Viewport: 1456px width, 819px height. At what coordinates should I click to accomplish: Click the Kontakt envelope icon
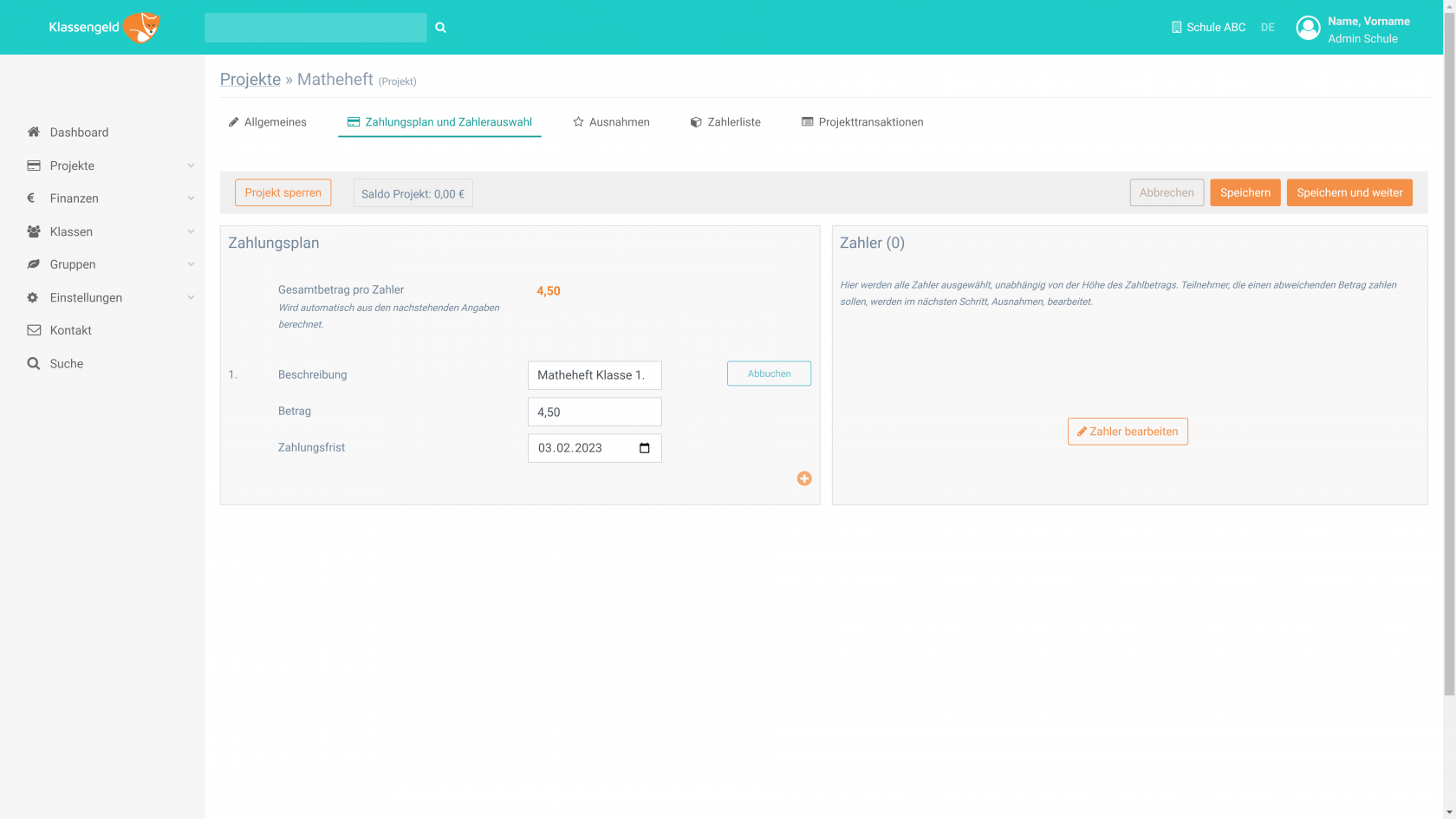click(34, 330)
